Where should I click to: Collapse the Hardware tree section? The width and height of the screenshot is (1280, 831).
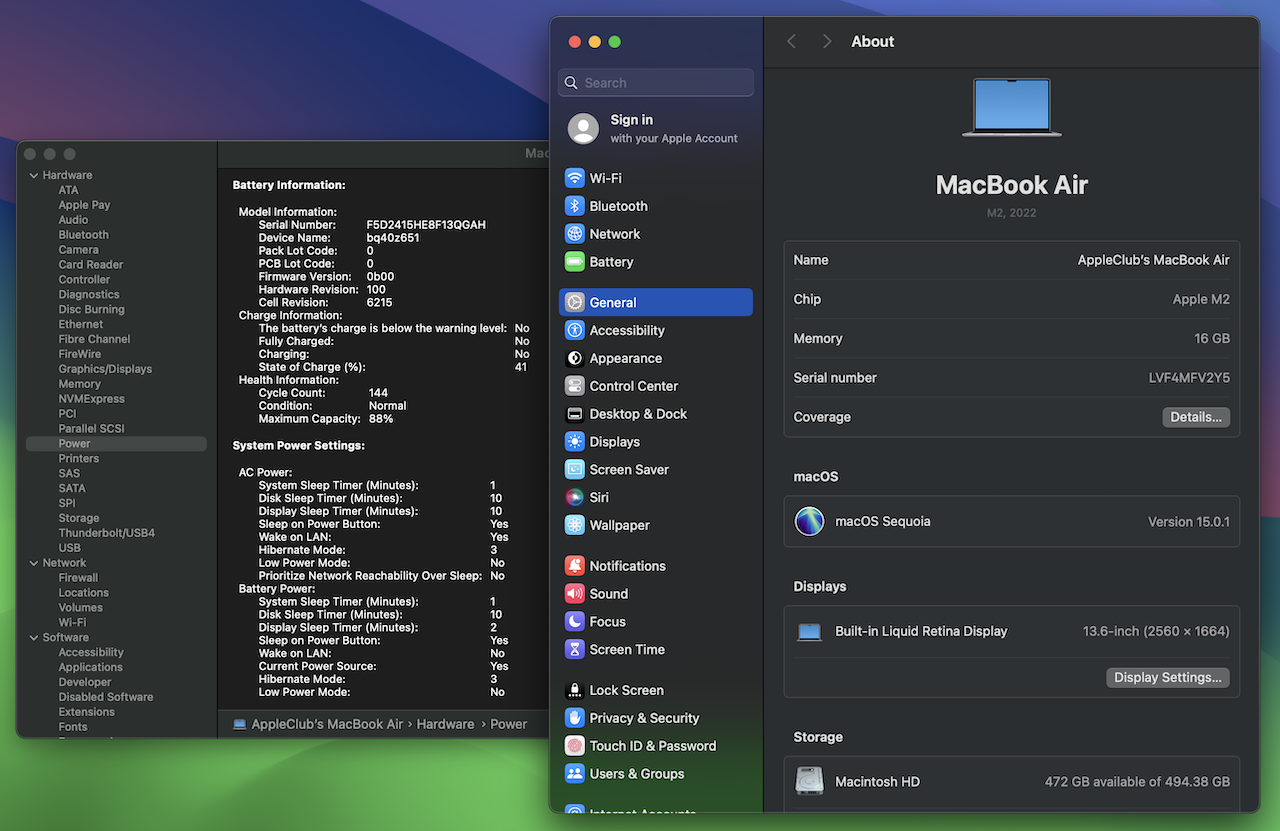[x=33, y=175]
